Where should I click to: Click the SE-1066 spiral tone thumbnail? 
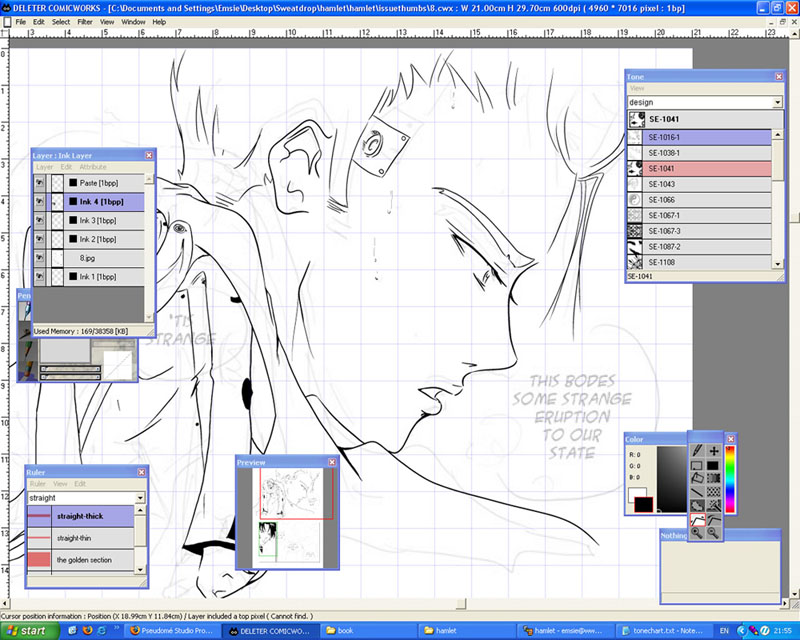click(635, 200)
